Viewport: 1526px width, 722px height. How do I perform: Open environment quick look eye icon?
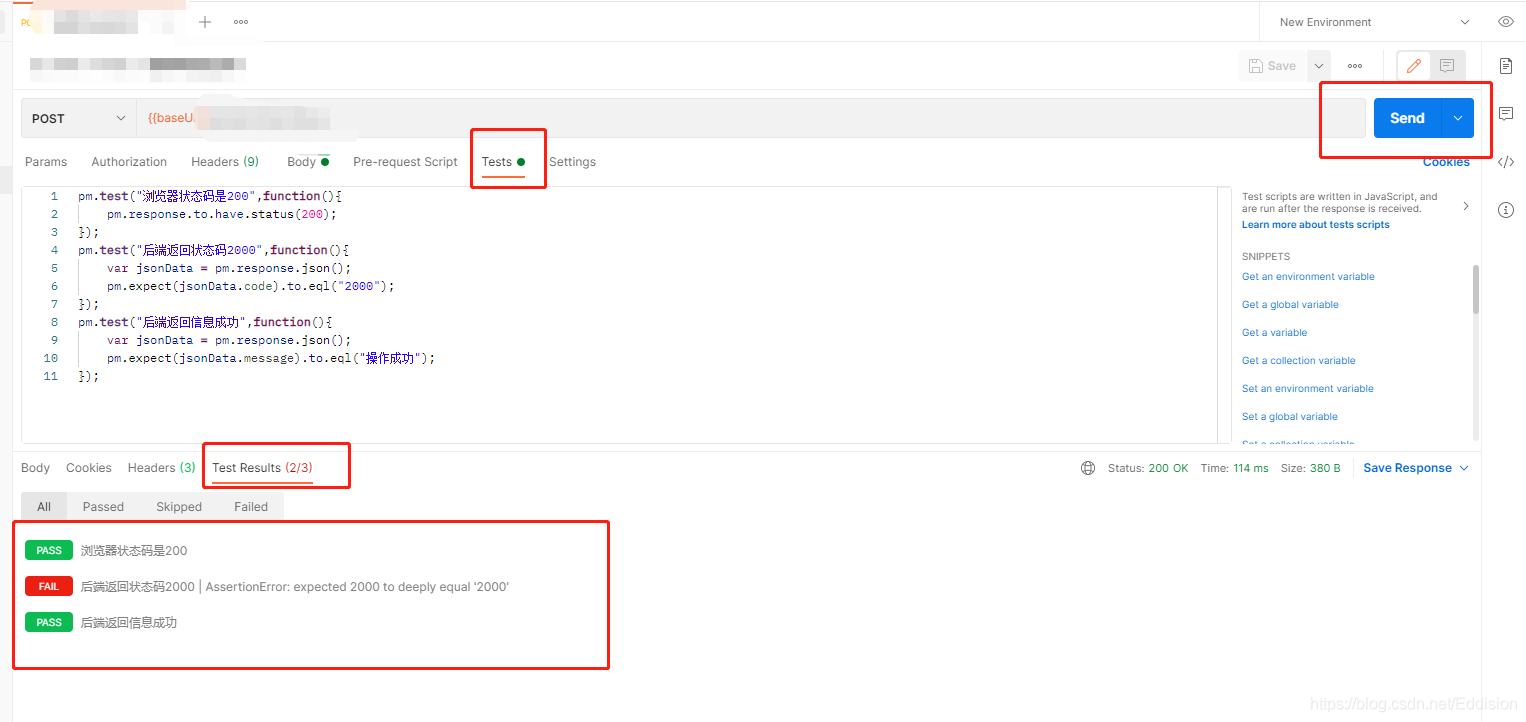click(1505, 21)
